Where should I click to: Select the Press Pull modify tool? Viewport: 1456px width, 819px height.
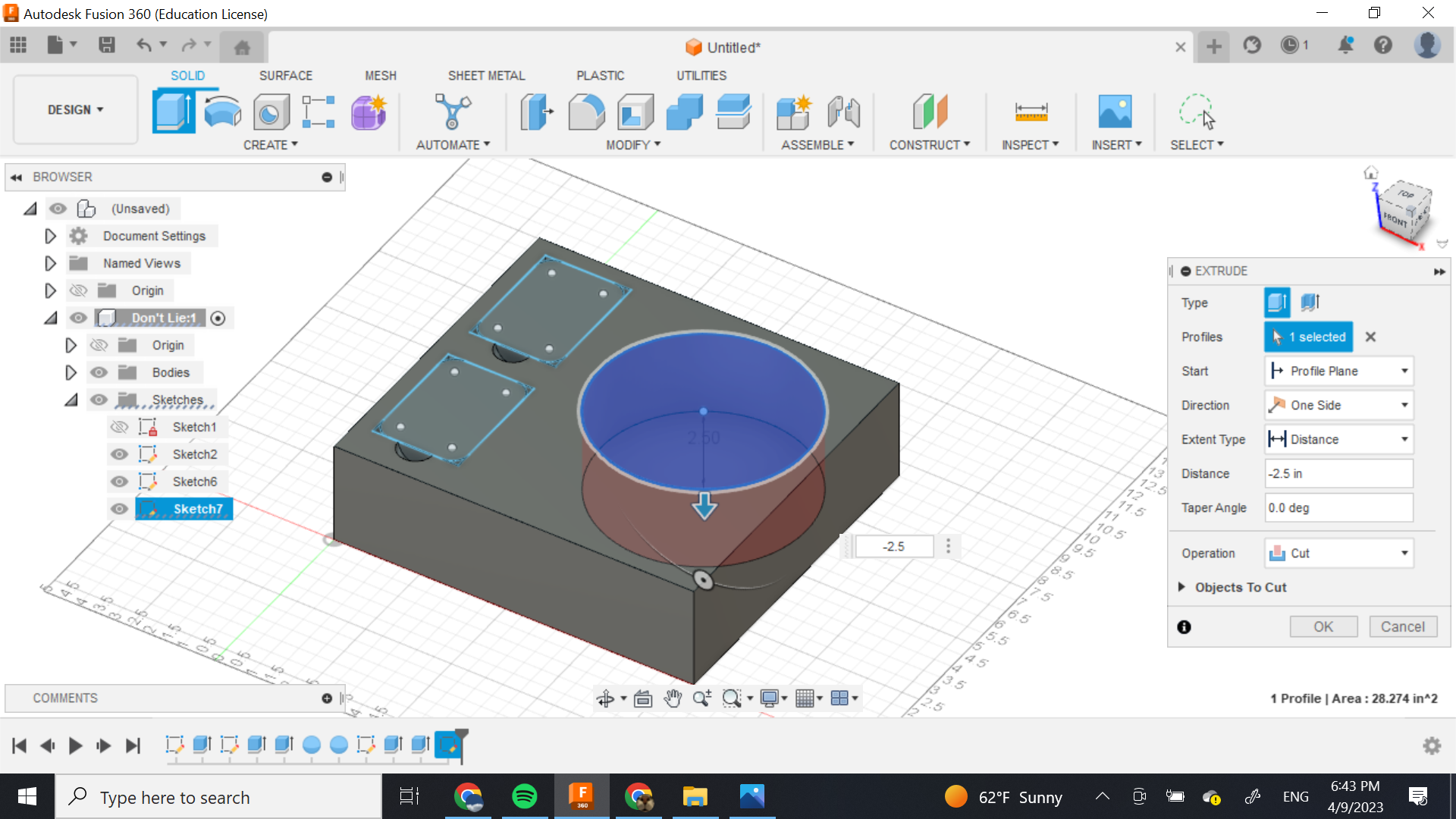[537, 111]
